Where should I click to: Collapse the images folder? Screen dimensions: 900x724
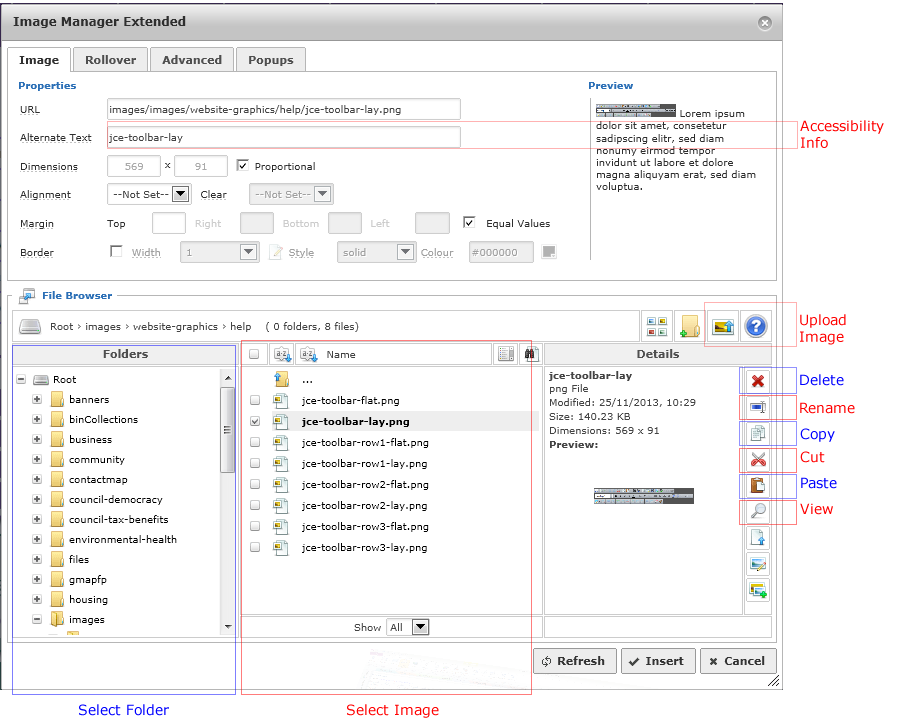[37, 619]
